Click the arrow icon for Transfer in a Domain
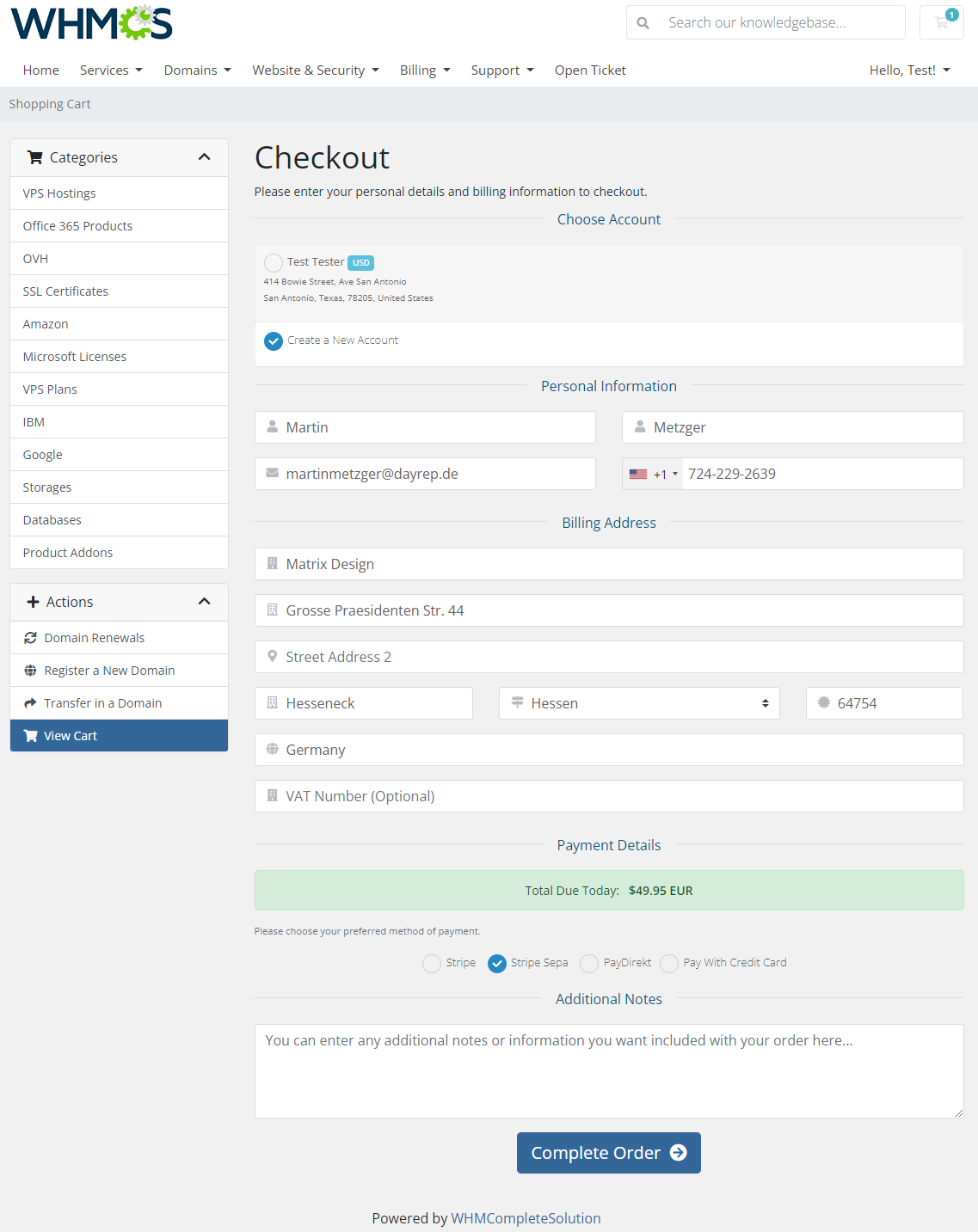This screenshot has height=1232, width=978. click(x=30, y=702)
